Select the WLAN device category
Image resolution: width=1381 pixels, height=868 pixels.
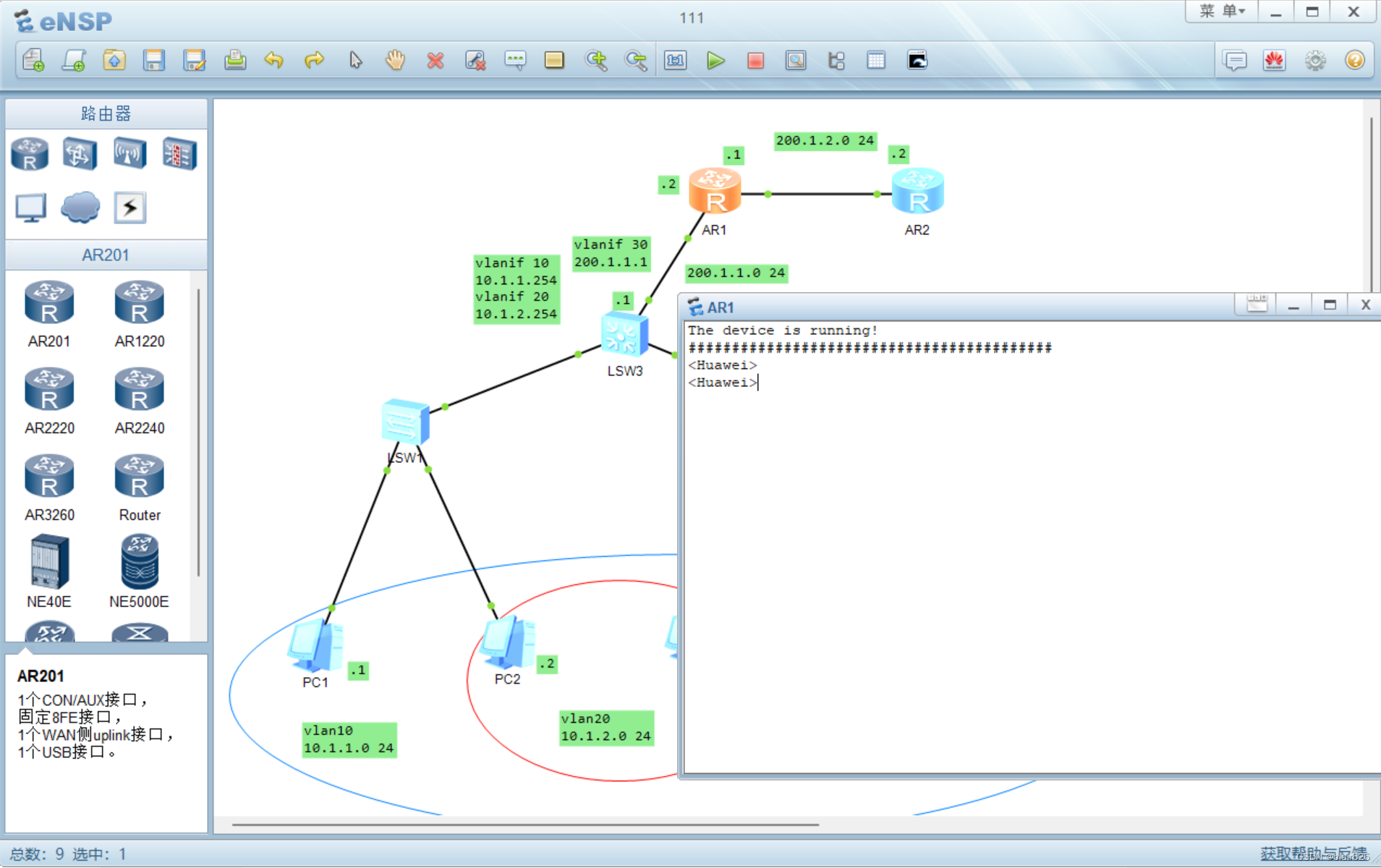point(129,154)
